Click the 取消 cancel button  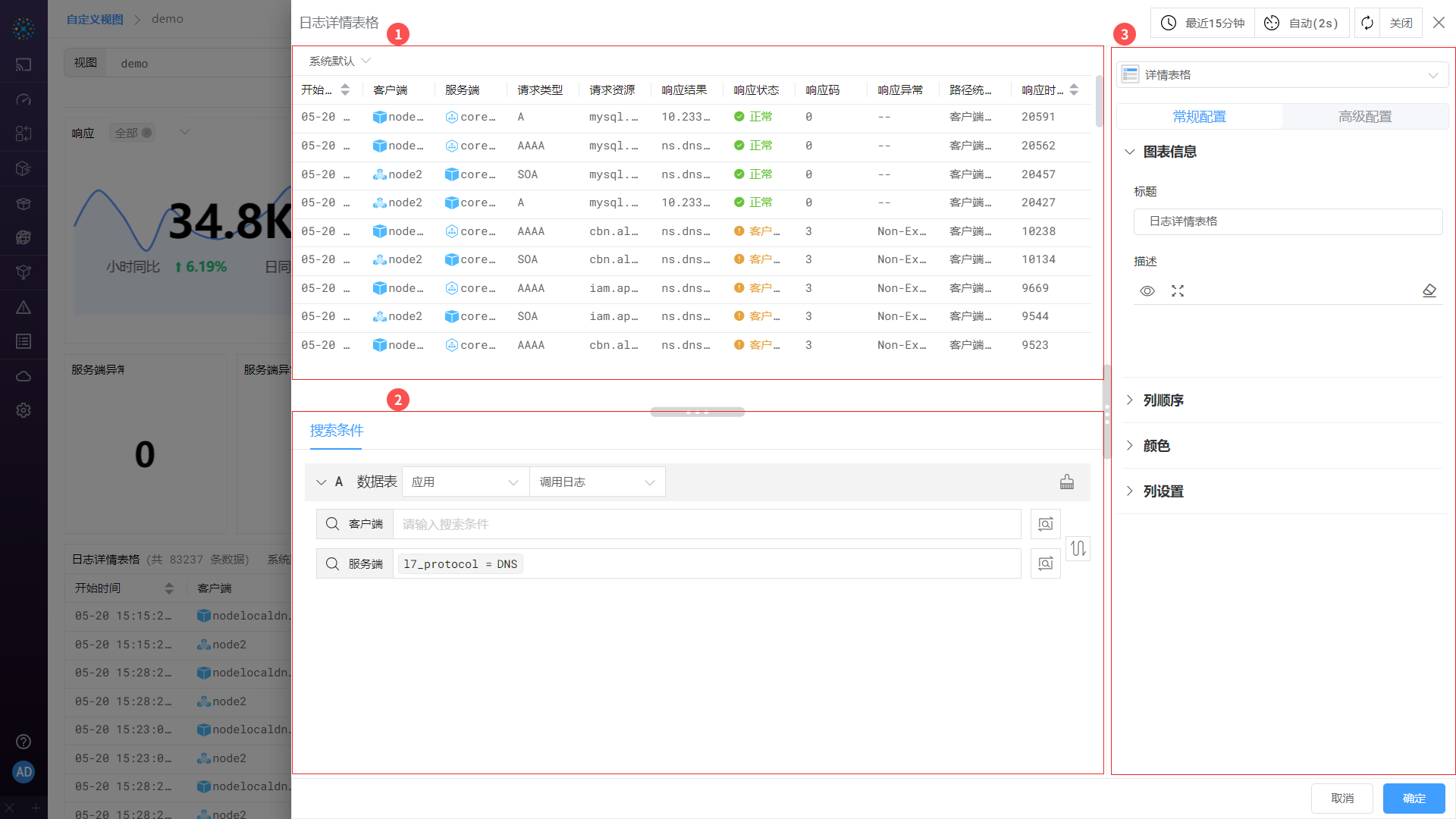coord(1342,799)
